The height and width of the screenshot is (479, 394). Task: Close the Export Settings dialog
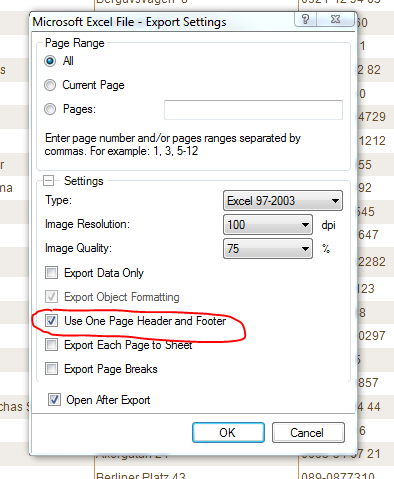point(335,19)
